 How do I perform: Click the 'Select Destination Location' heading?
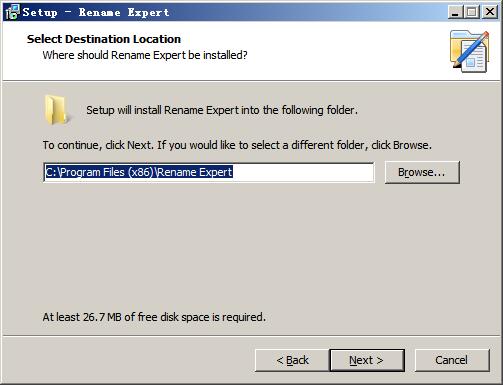[x=104, y=39]
